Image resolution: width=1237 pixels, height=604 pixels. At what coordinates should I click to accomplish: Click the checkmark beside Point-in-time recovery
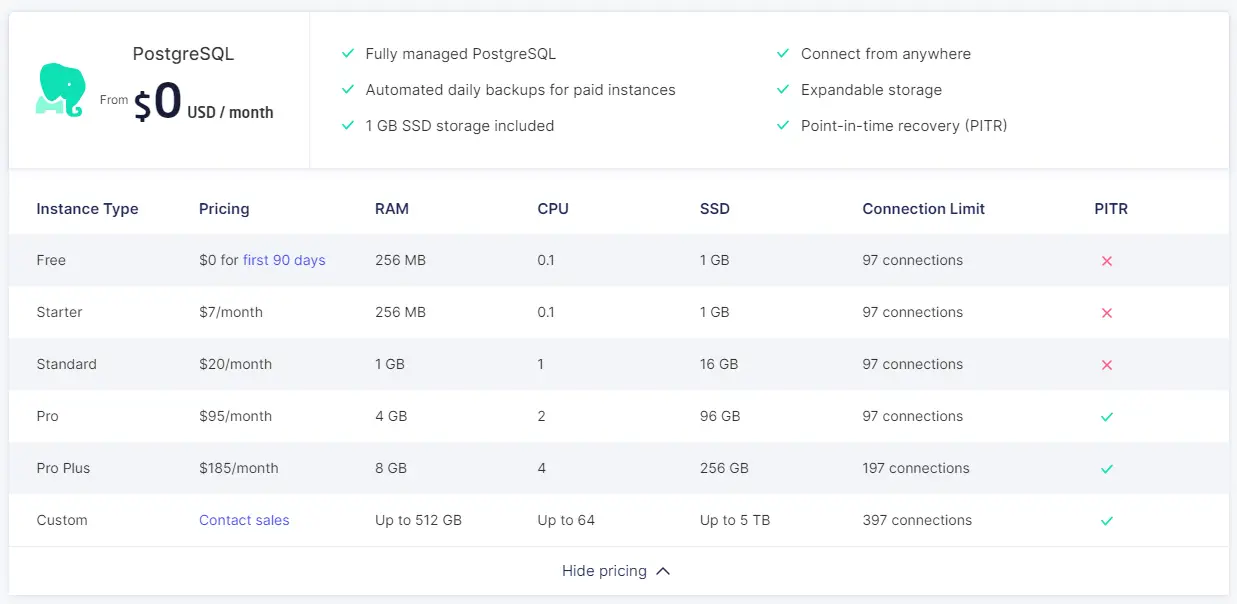point(783,126)
